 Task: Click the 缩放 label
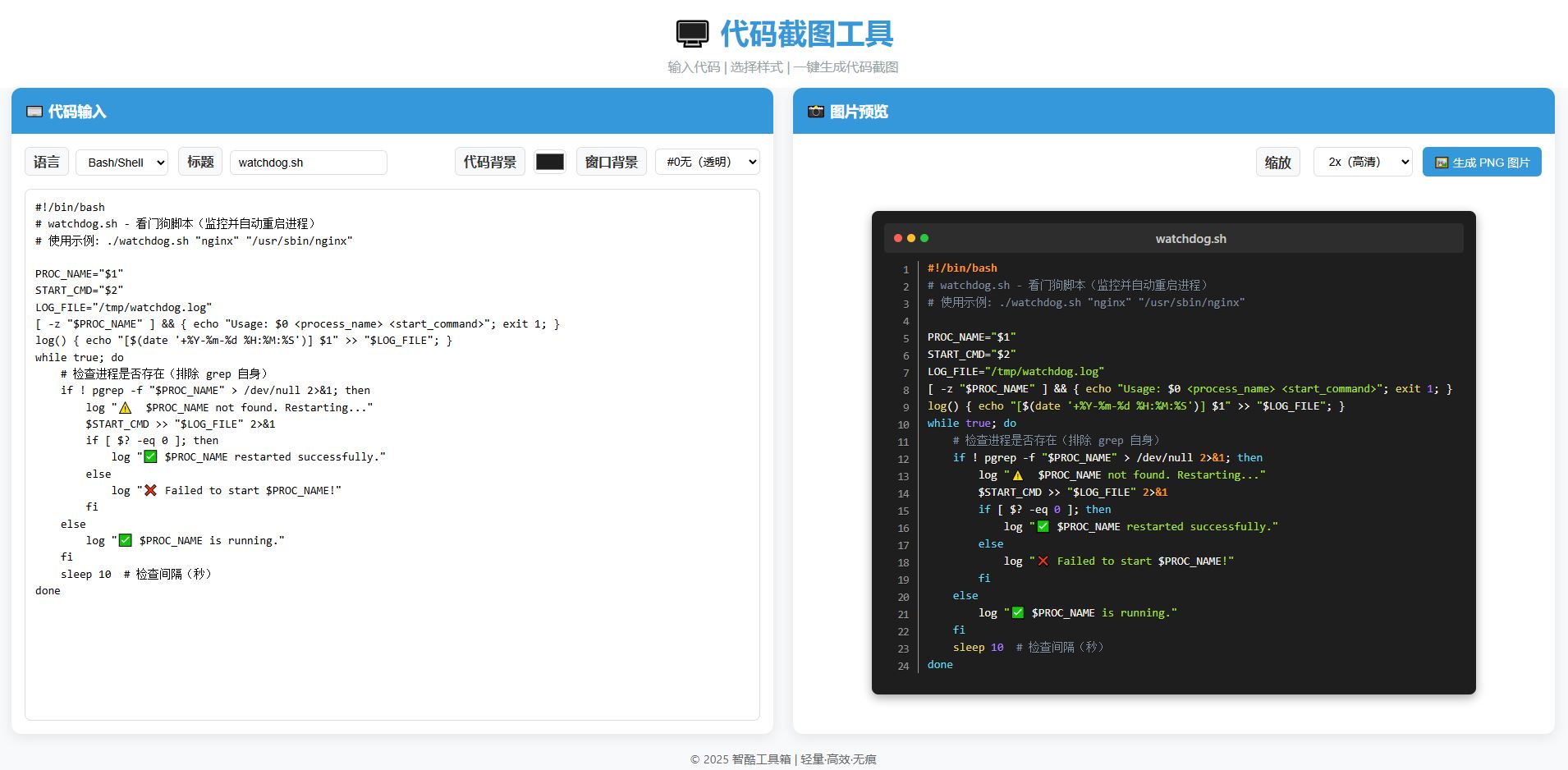[1278, 163]
